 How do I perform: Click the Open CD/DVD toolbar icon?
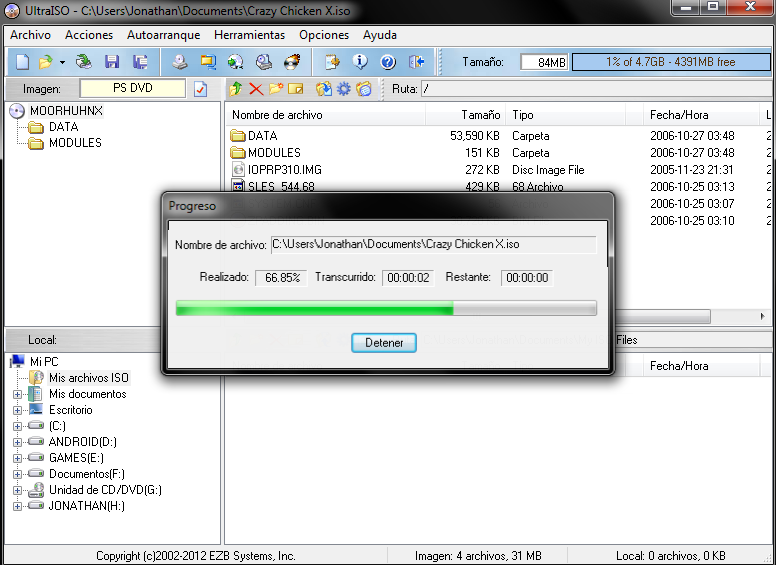pos(84,62)
